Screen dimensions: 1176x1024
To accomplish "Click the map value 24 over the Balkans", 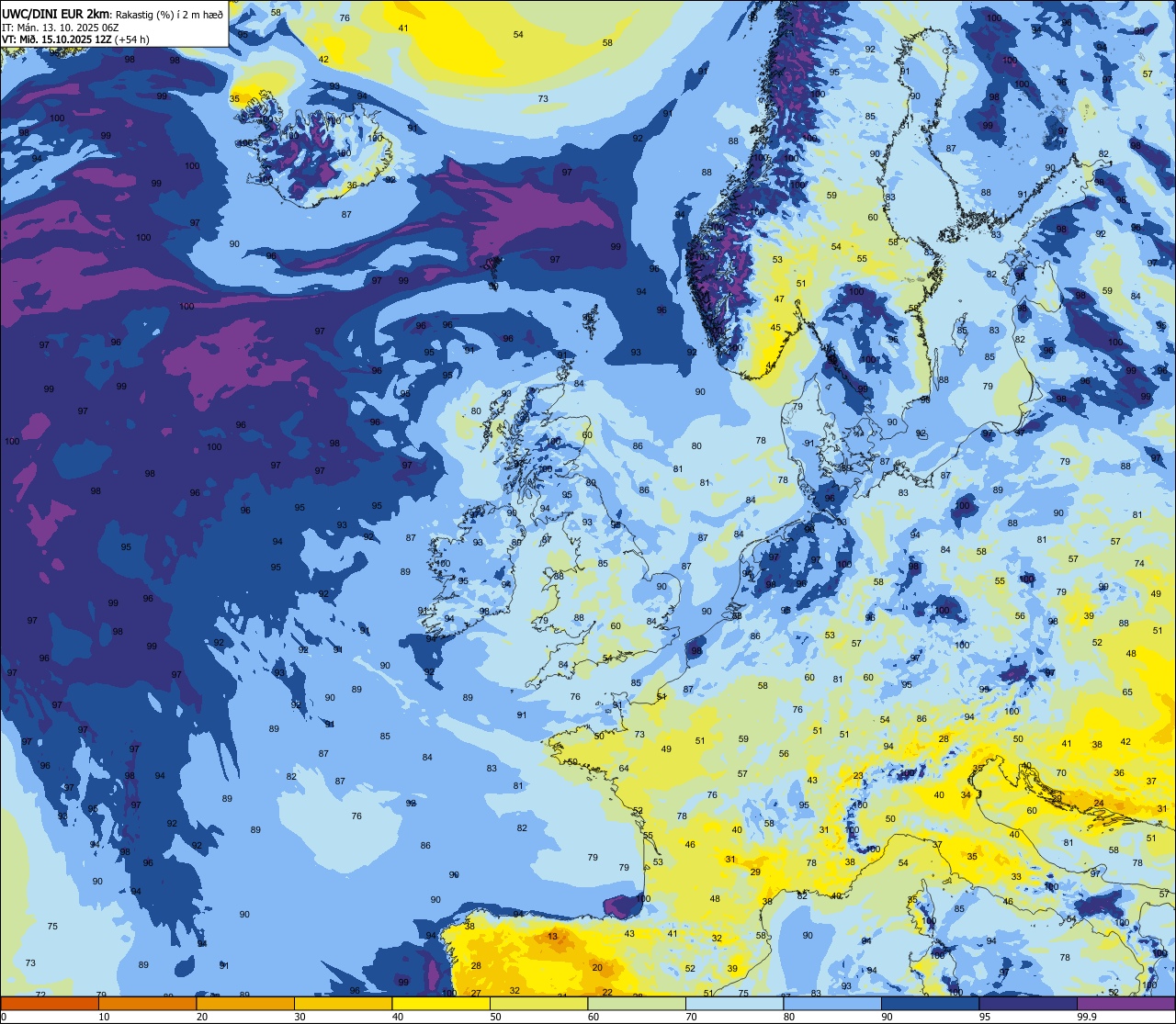I will (x=1099, y=804).
